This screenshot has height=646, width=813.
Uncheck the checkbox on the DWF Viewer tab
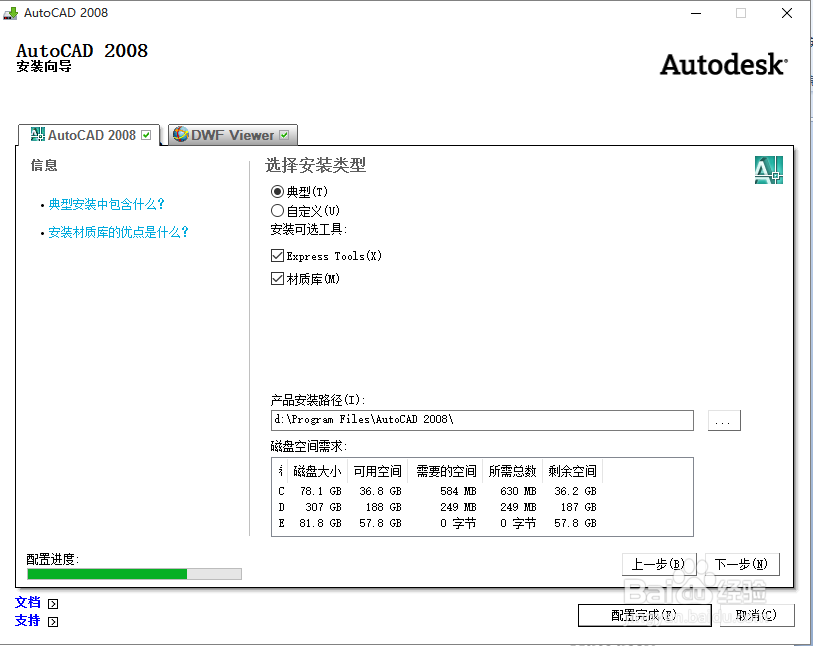point(286,133)
